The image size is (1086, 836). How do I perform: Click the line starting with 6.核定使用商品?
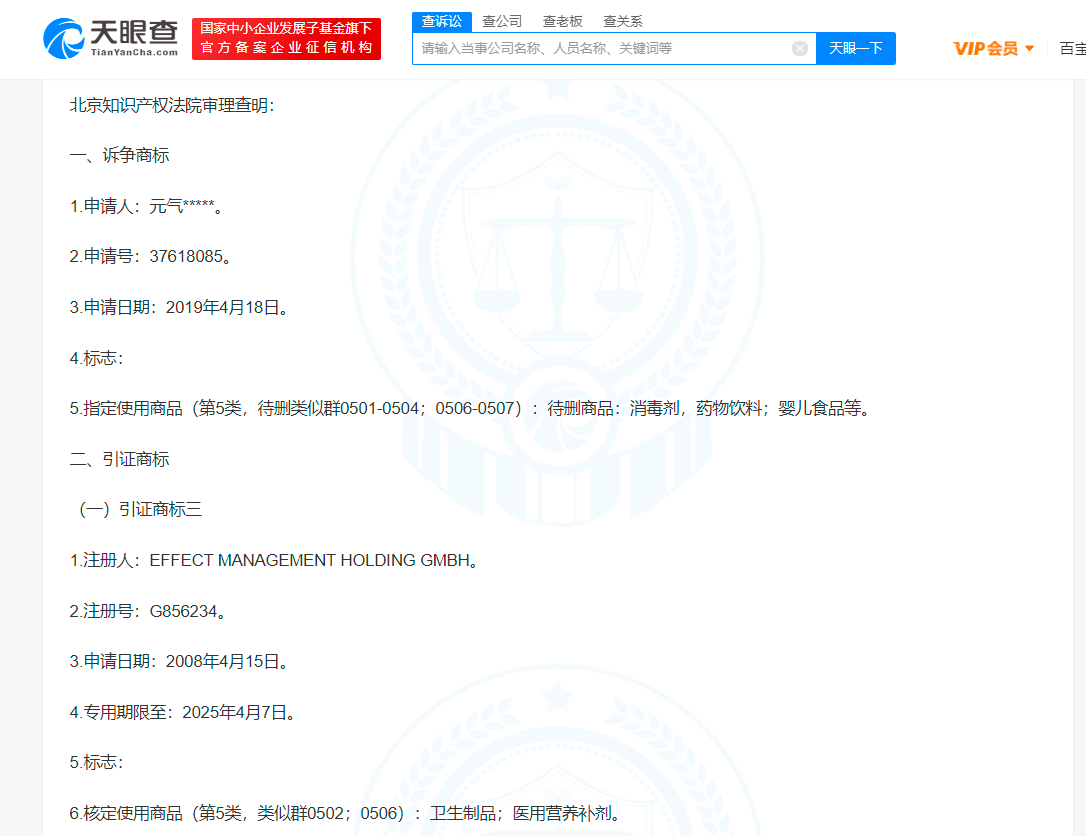pyautogui.click(x=345, y=813)
